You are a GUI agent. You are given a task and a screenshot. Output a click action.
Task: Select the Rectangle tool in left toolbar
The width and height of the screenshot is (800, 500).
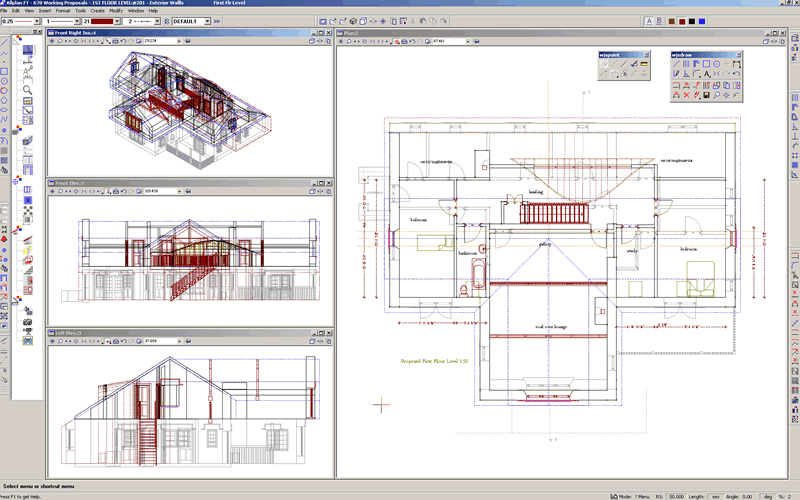pyautogui.click(x=4, y=71)
